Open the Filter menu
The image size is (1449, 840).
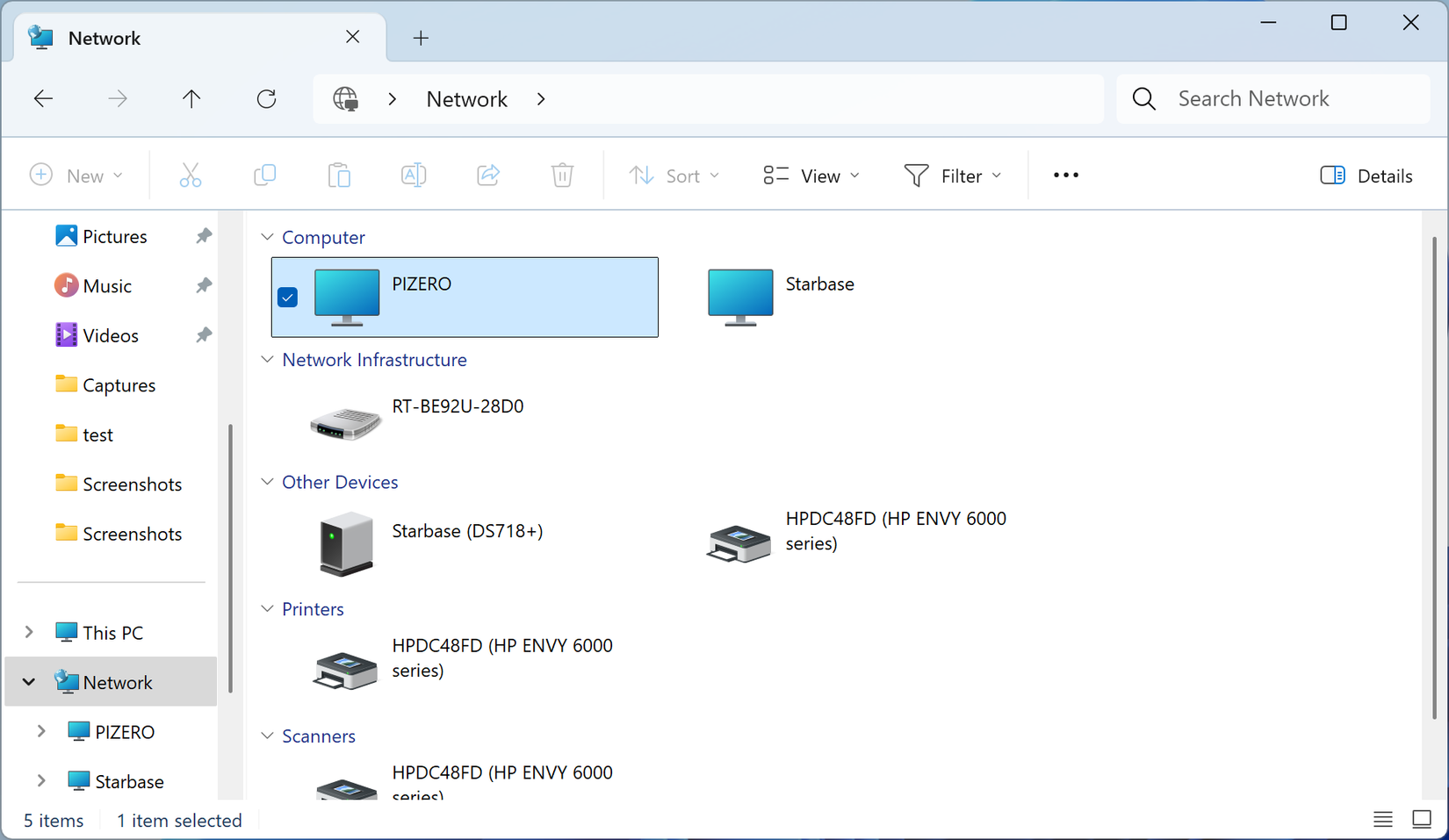tap(953, 175)
